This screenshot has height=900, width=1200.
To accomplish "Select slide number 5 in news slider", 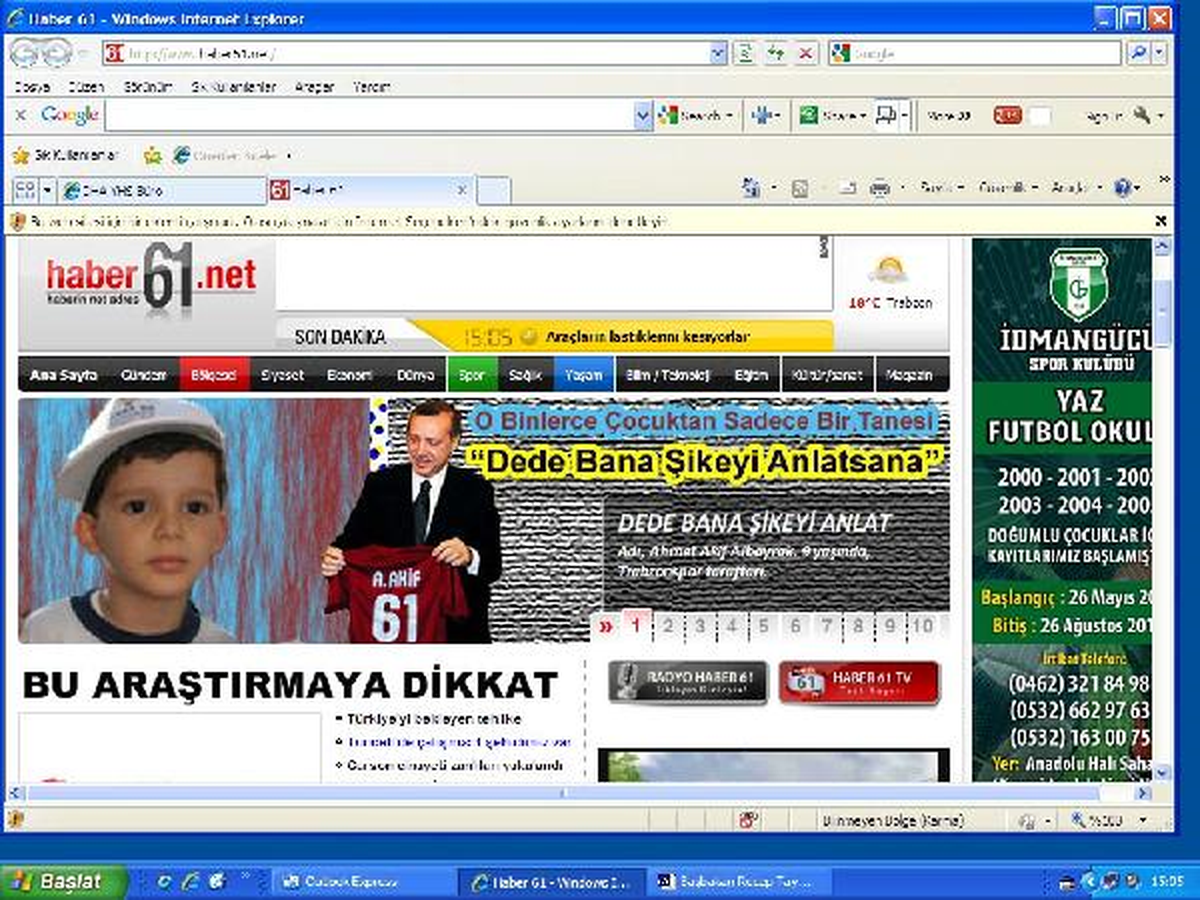I will pos(764,626).
